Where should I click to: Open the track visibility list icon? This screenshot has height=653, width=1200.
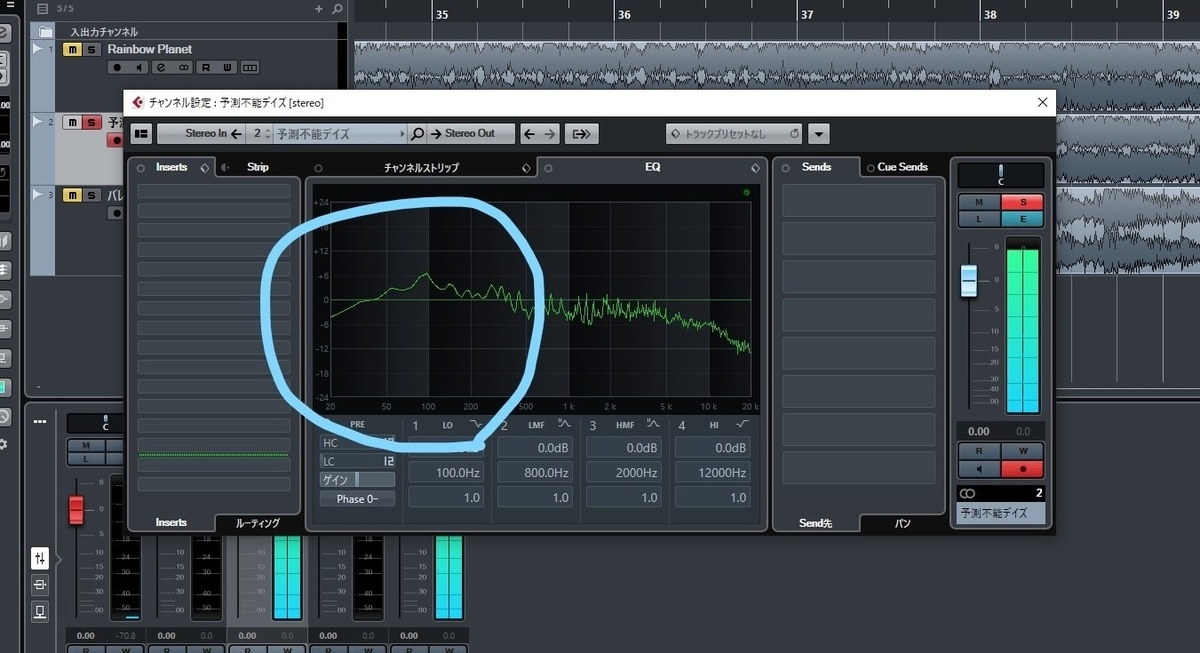click(42, 9)
